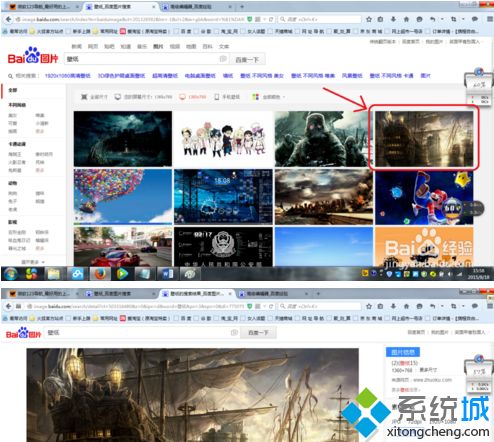Open the anime chibi characters thumbnail

pyautogui.click(x=223, y=139)
